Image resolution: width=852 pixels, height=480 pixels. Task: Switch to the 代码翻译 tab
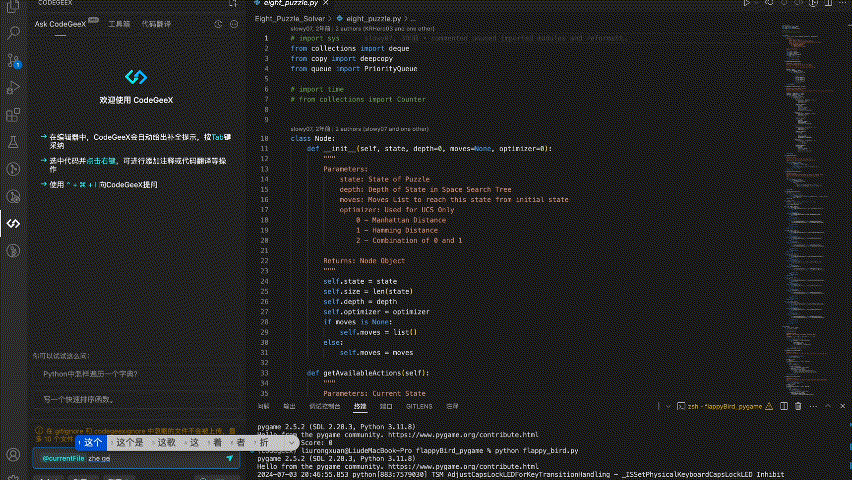156,22
